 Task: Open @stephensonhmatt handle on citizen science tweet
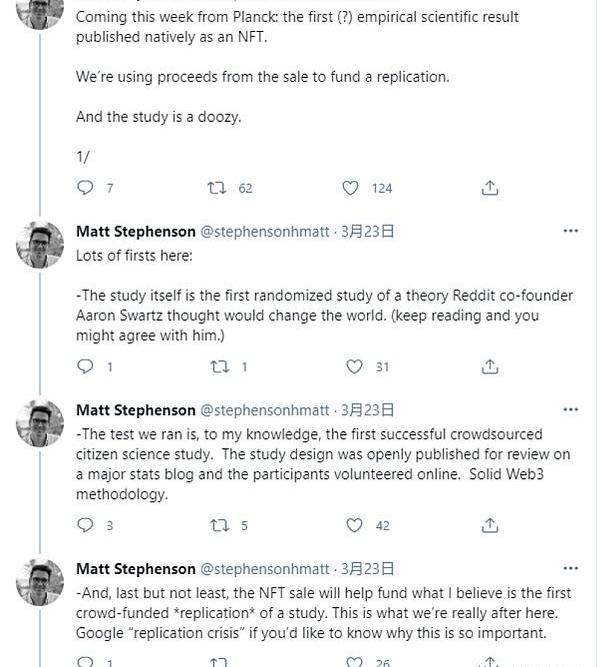(x=265, y=410)
